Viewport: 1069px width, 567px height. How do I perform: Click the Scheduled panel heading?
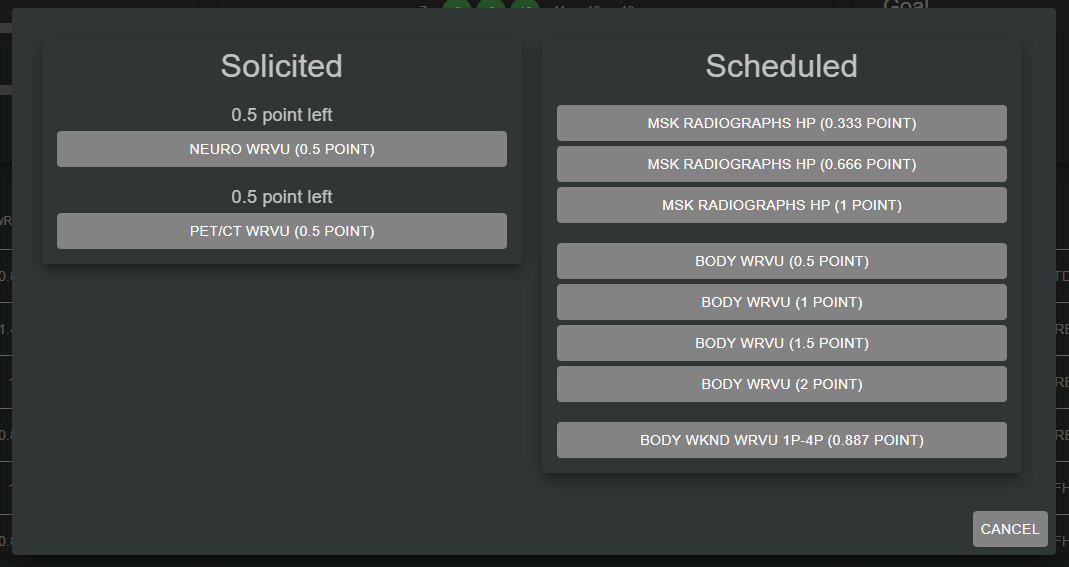coord(781,66)
